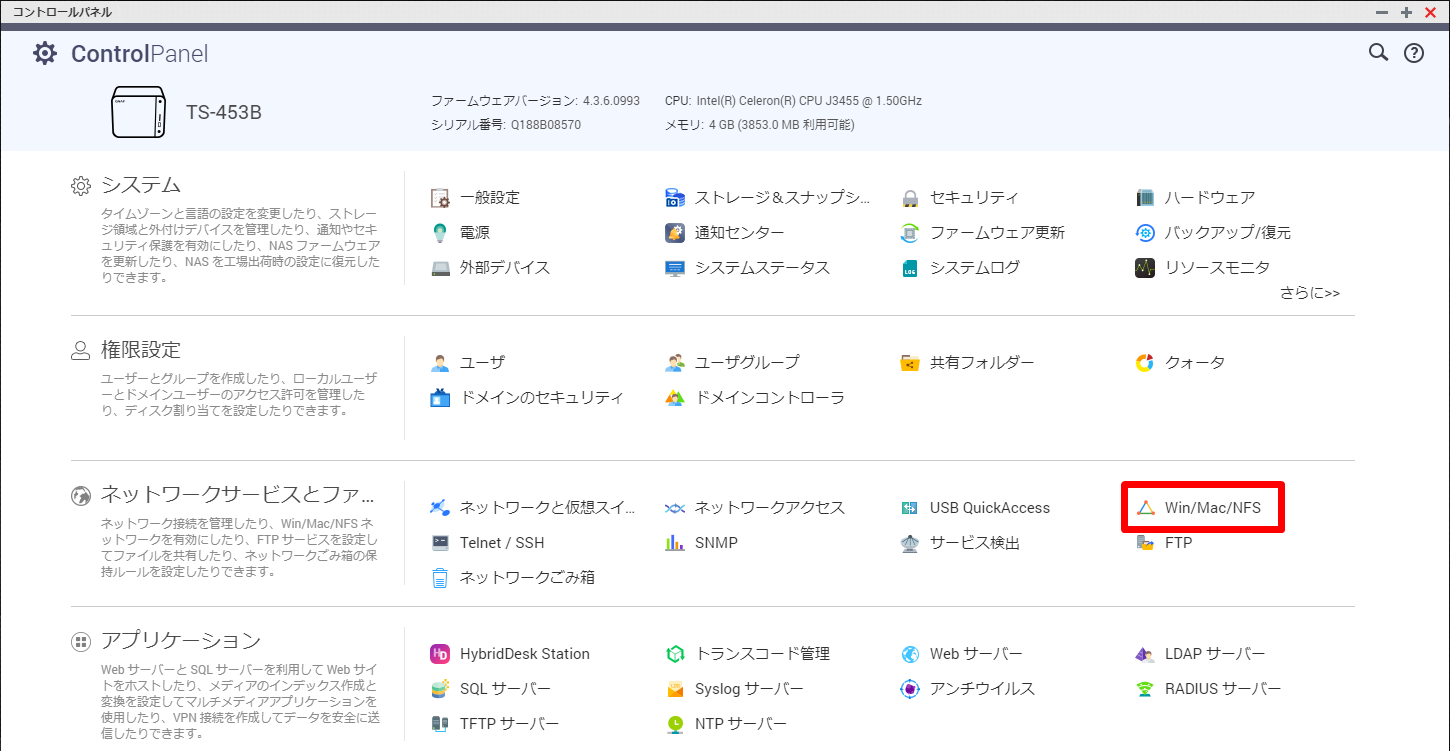Open the ハードウェア icon
This screenshot has height=751, width=1450.
(1145, 198)
